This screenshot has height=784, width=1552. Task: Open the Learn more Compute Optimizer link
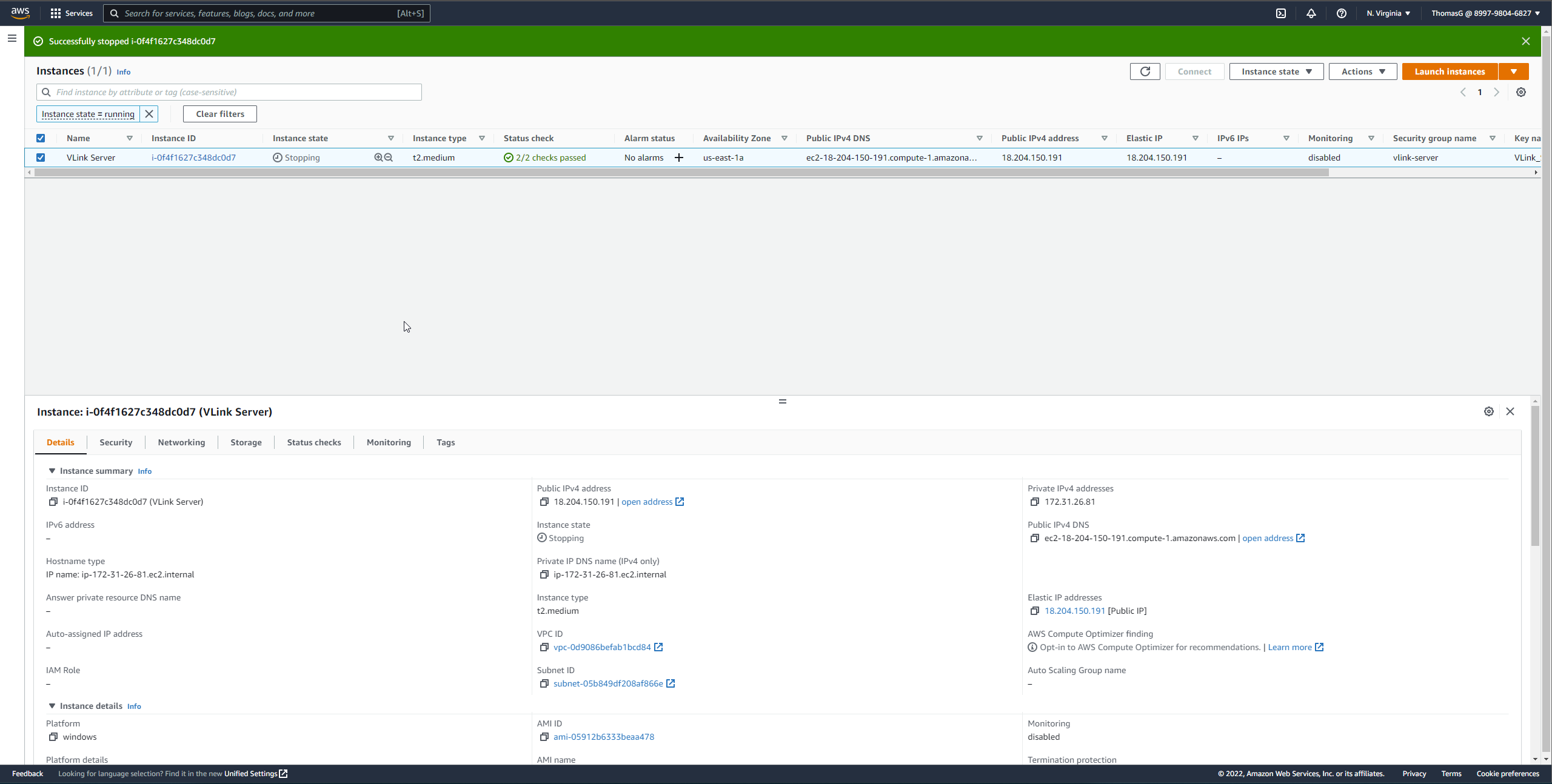coord(1296,647)
